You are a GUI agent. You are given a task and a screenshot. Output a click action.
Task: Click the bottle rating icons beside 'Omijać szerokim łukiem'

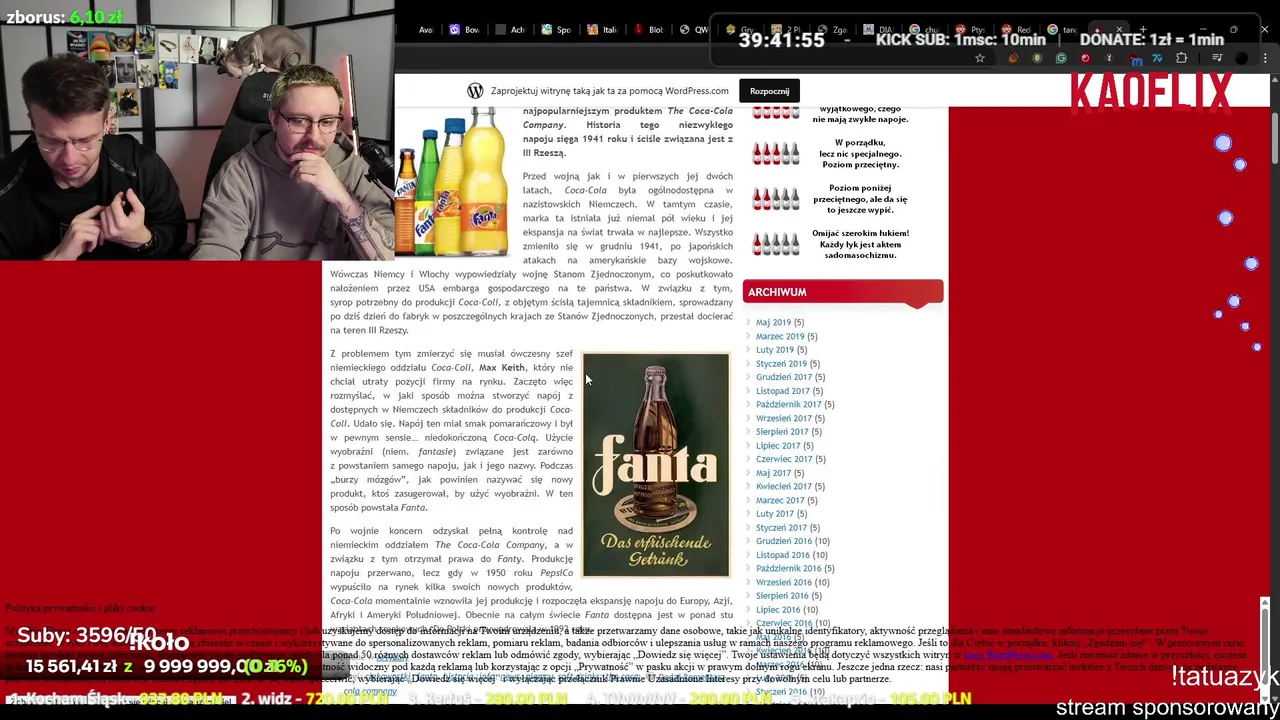click(776, 244)
